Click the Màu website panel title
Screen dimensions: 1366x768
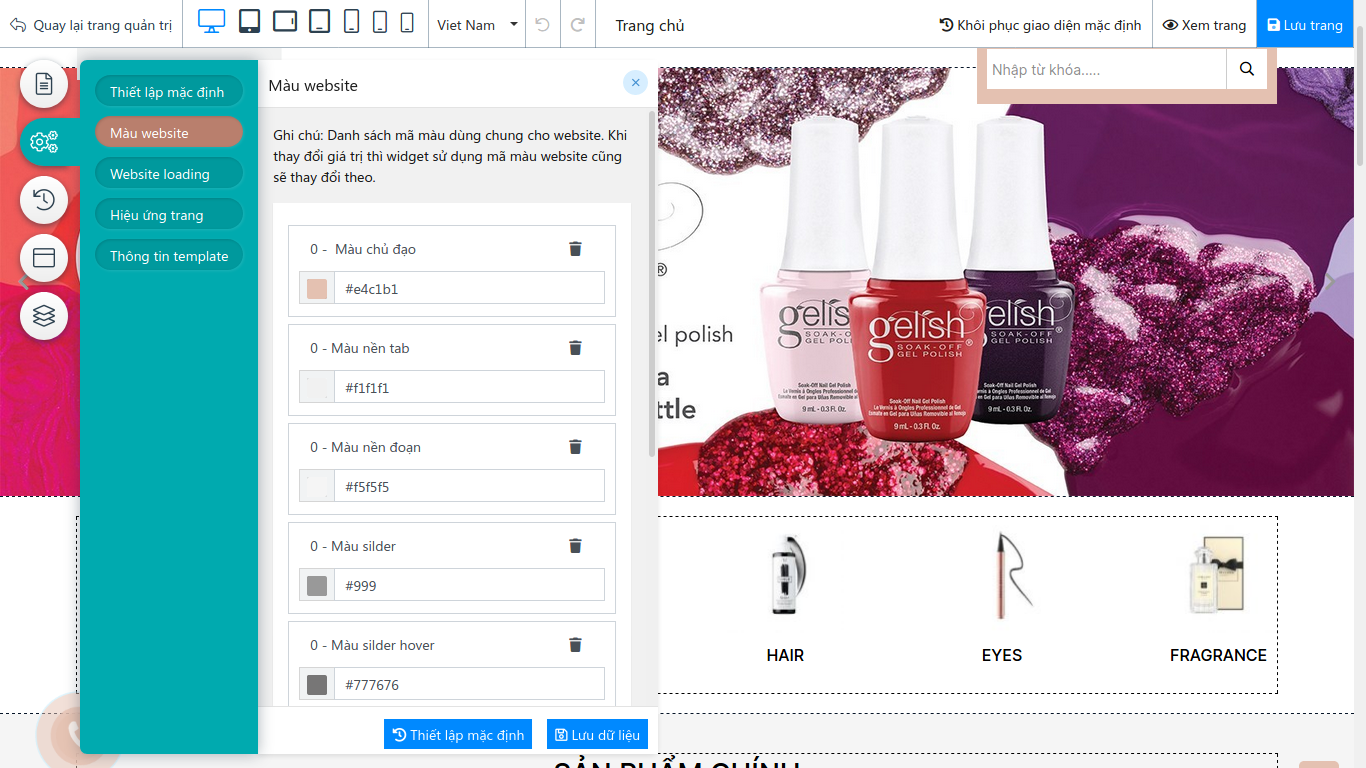[x=313, y=85]
